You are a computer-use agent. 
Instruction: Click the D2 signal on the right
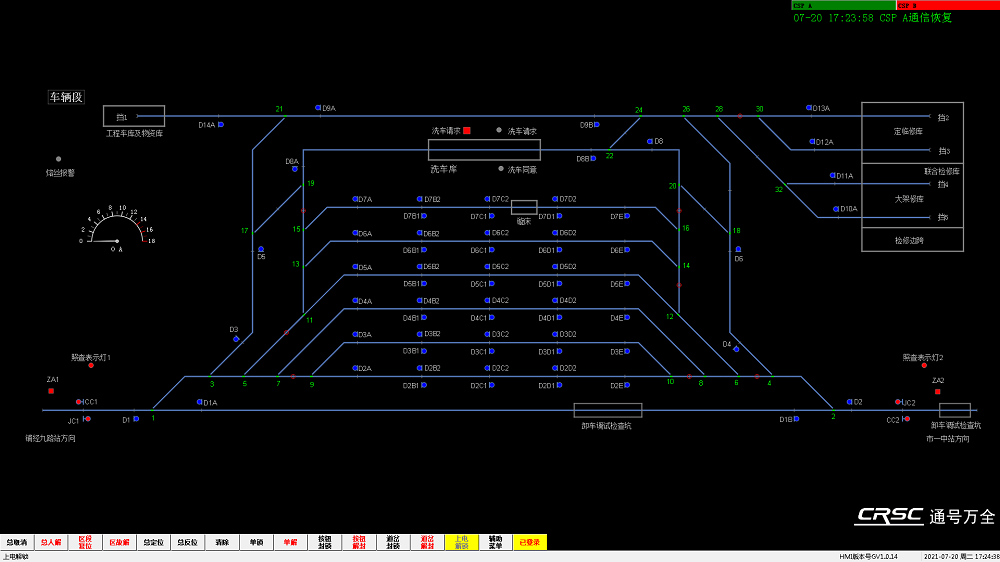(849, 402)
